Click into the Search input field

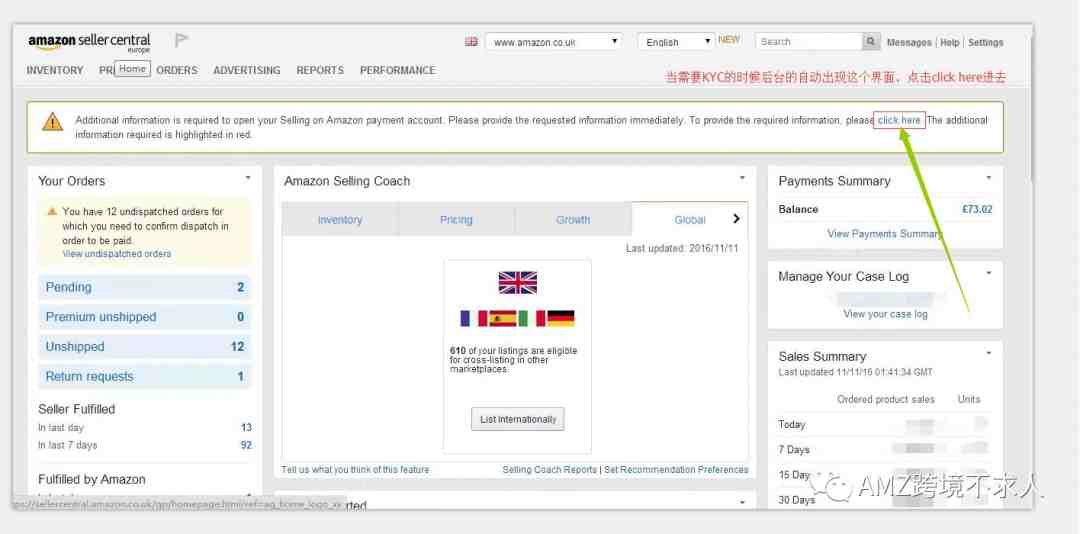809,42
